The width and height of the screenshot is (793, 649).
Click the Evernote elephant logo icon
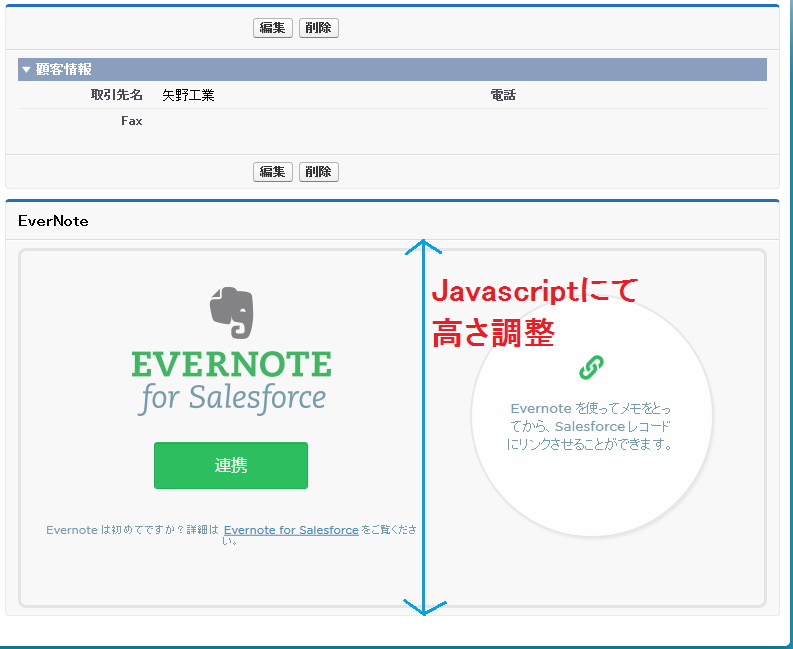point(232,313)
